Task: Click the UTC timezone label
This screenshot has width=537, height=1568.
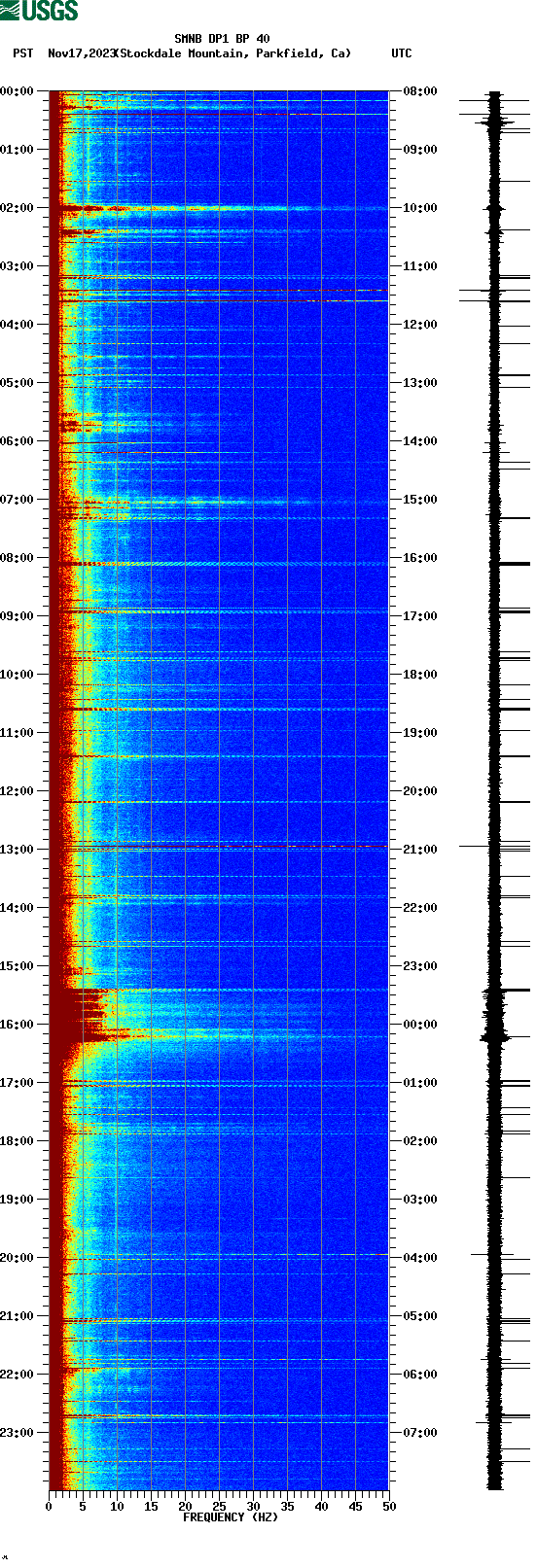Action: click(402, 53)
